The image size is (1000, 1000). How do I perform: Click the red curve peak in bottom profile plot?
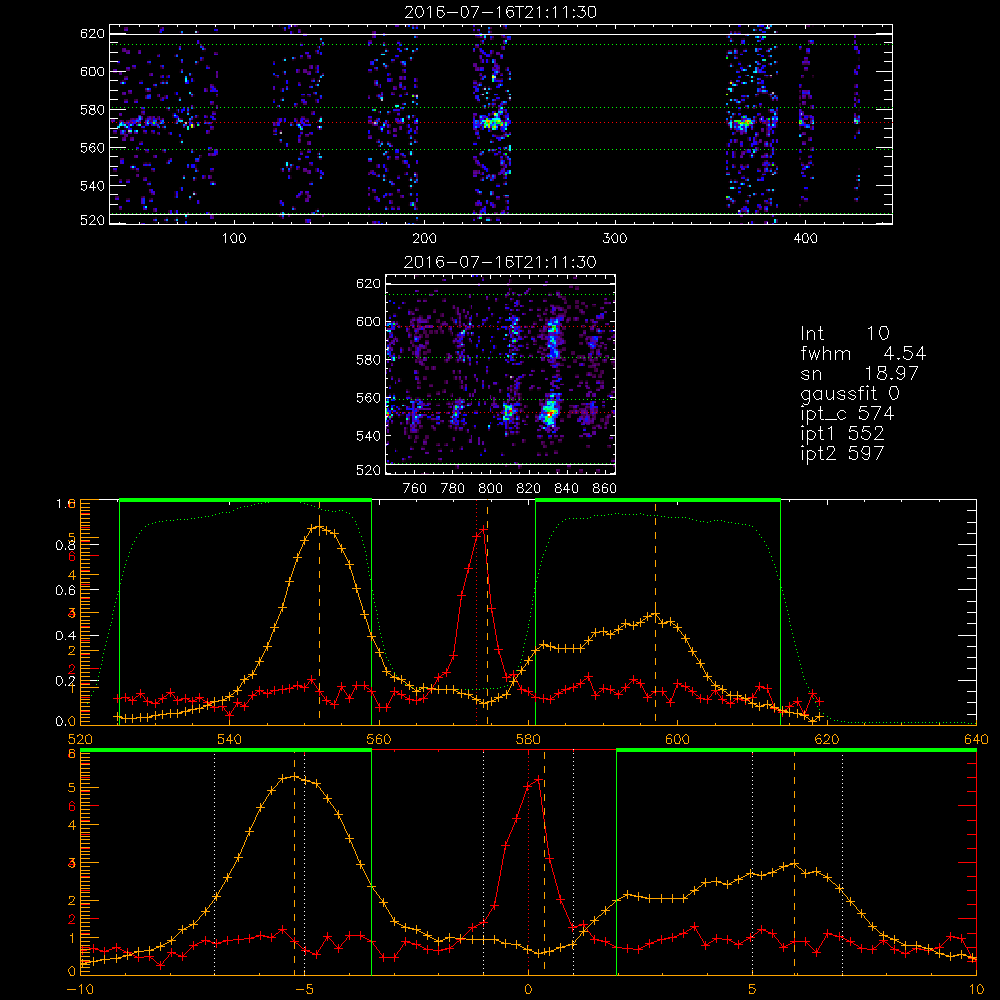tap(539, 779)
